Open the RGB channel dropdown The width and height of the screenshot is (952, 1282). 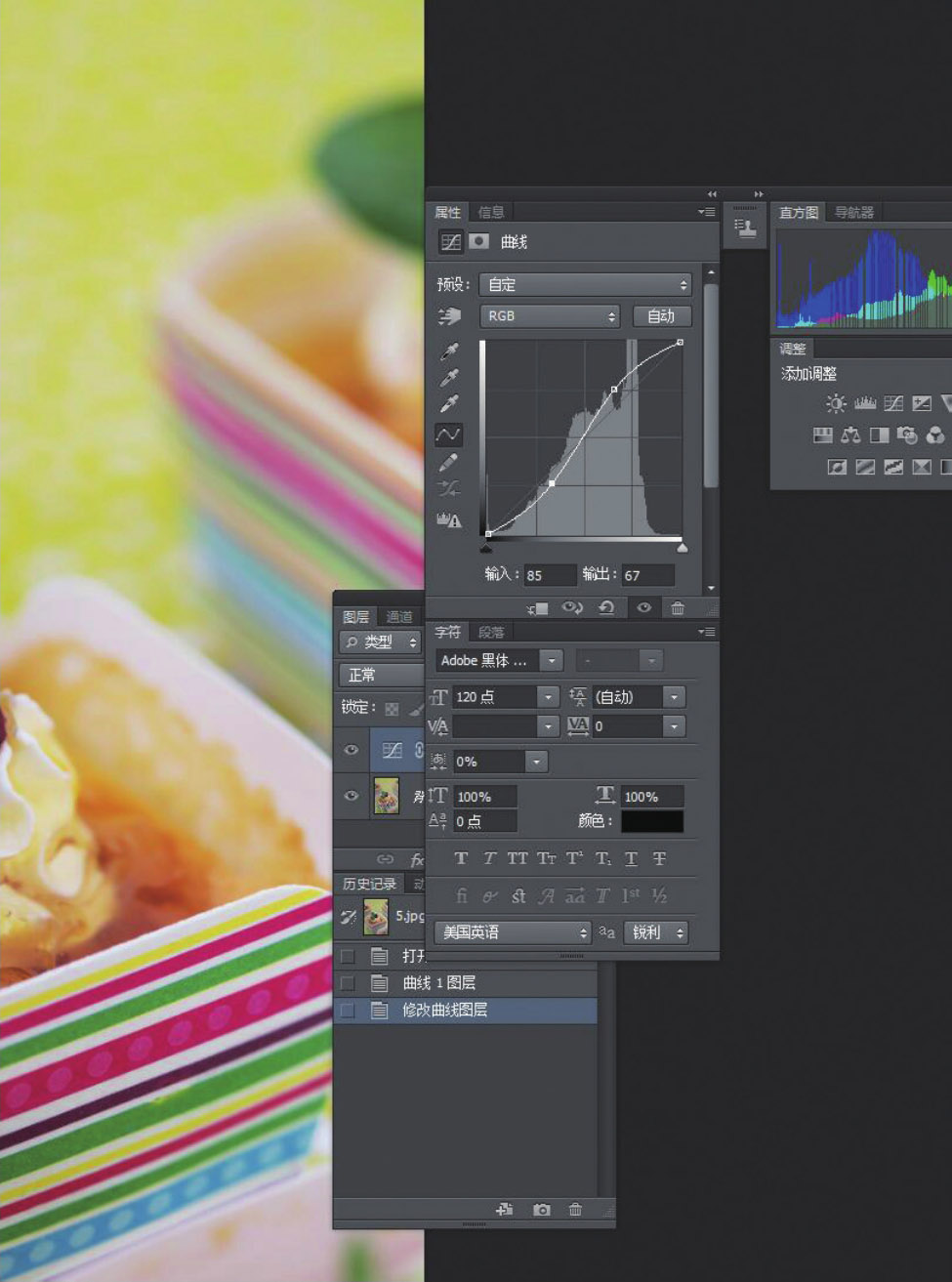click(x=550, y=316)
